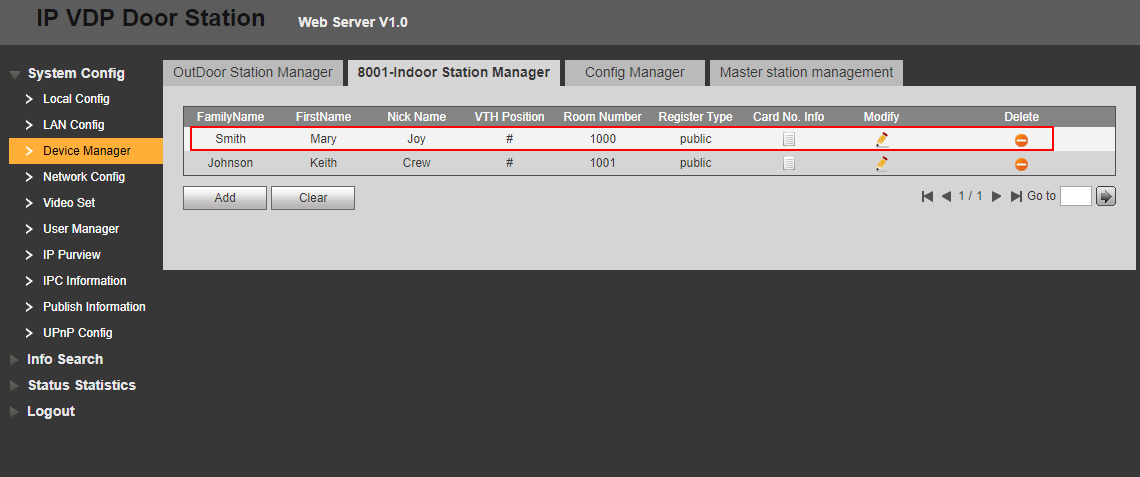Delete the Johnson Keith entry
Image resolution: width=1140 pixels, height=477 pixels.
[1021, 164]
